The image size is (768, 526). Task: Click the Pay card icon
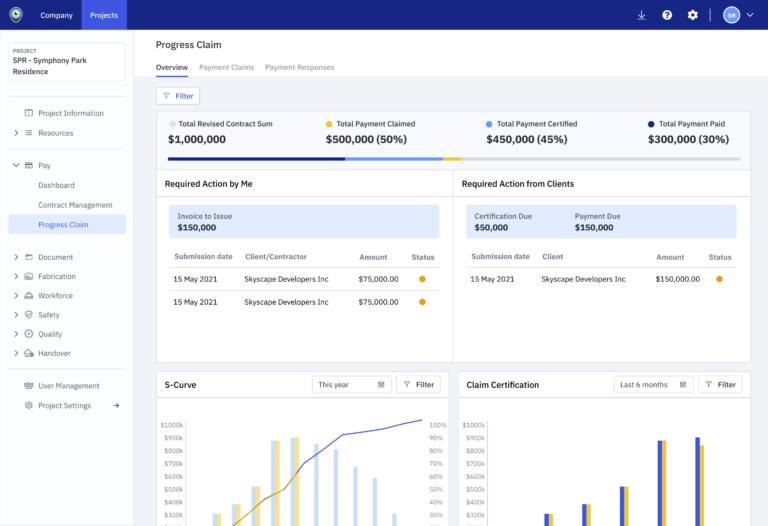click(29, 166)
